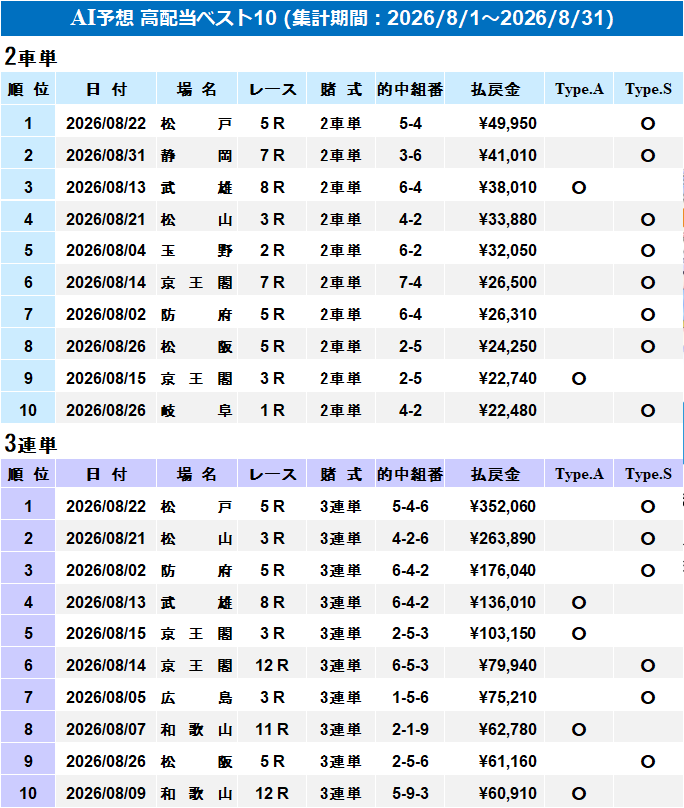Click race 1 R in ¥22,480 row
The height and width of the screenshot is (808, 684).
(272, 410)
